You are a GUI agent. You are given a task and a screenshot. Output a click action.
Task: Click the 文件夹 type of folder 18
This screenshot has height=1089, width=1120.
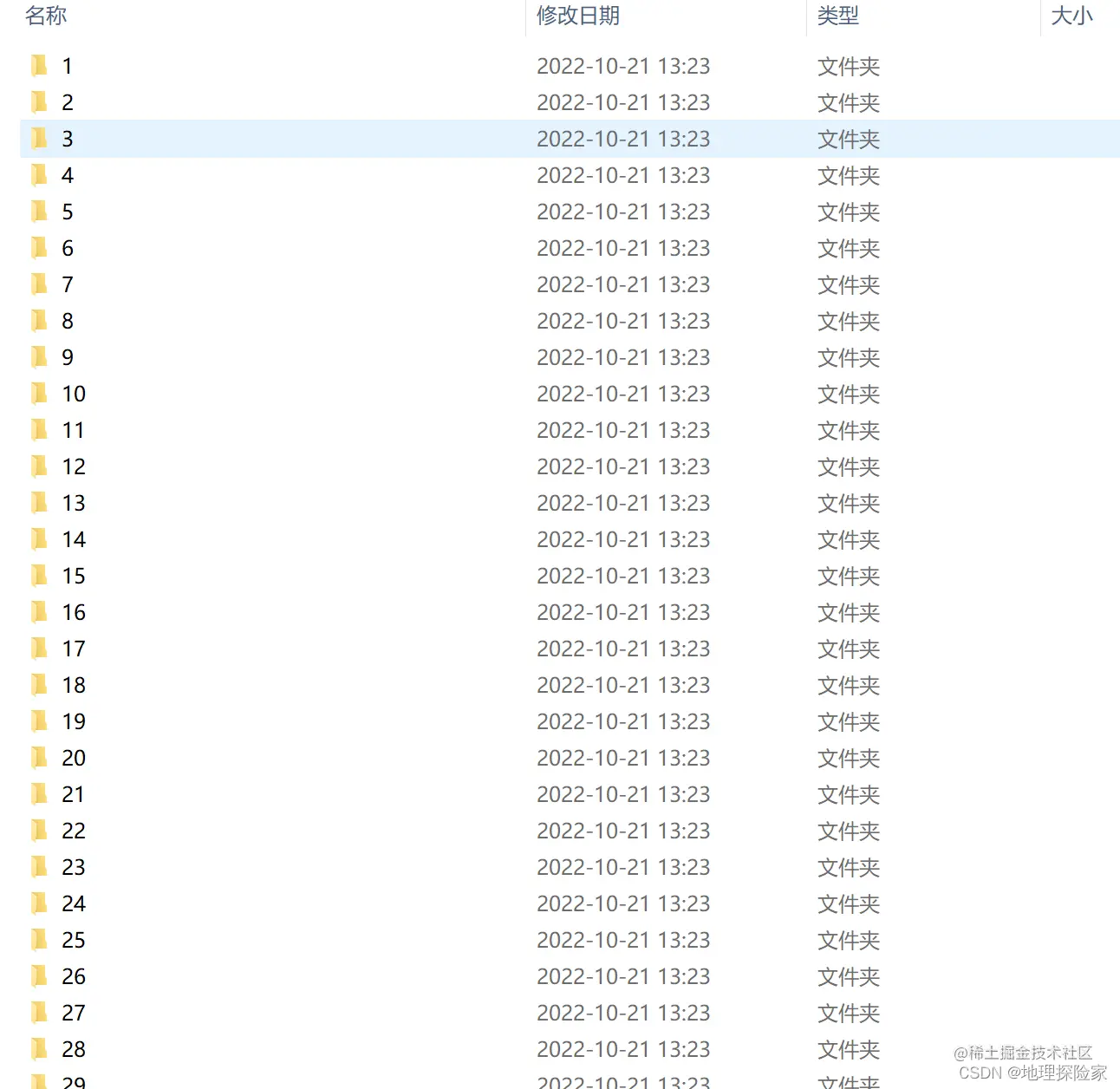point(849,686)
